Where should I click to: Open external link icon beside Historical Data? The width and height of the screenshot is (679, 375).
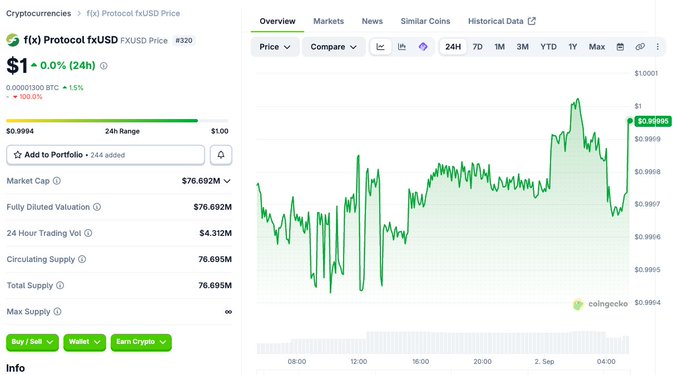click(x=532, y=21)
